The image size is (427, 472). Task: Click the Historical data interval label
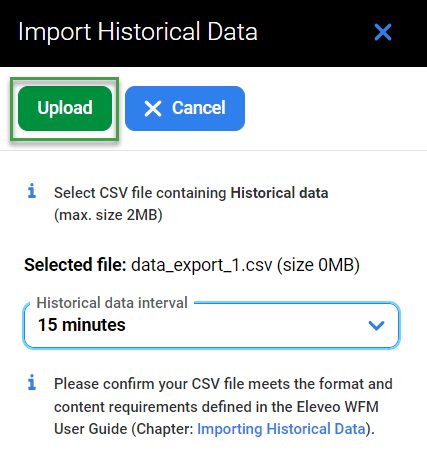coord(112,303)
